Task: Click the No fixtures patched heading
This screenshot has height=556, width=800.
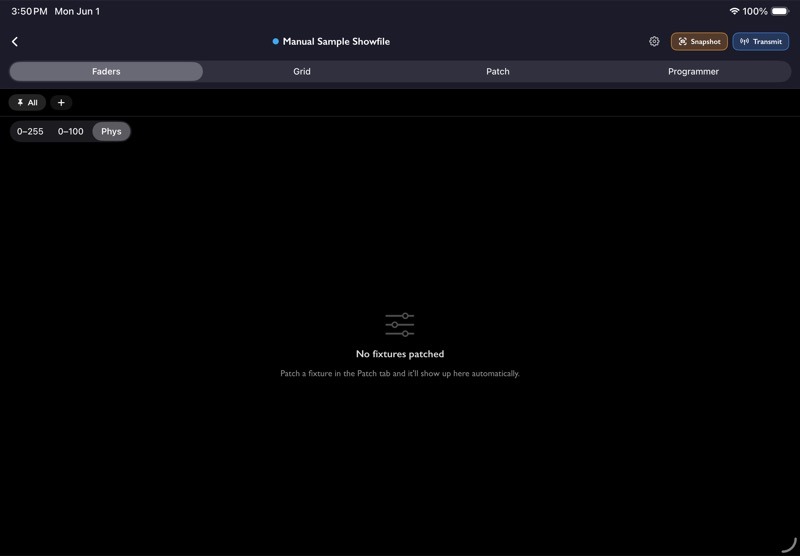Action: (x=400, y=354)
